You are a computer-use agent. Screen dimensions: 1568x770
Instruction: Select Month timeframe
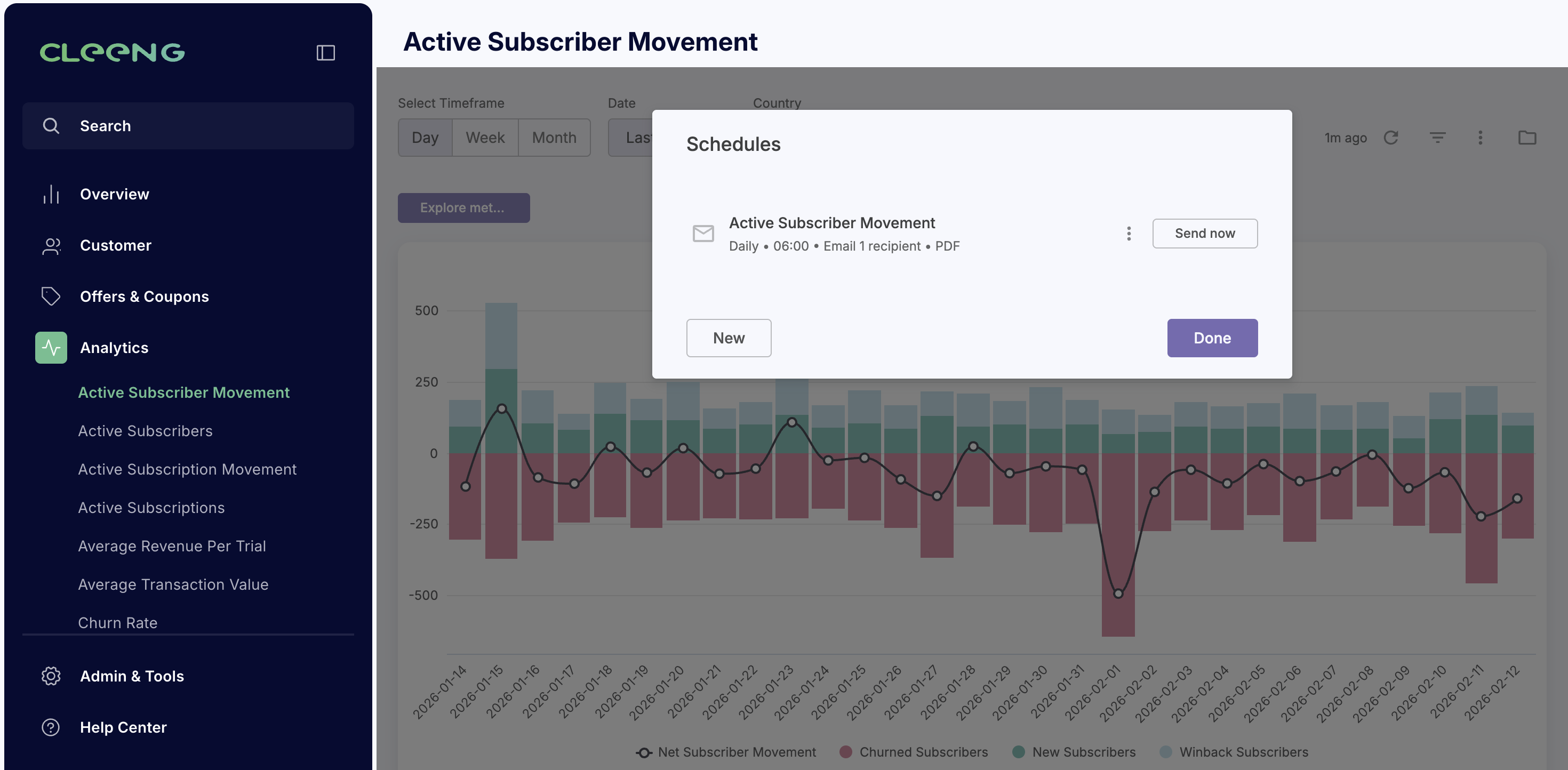(x=554, y=138)
